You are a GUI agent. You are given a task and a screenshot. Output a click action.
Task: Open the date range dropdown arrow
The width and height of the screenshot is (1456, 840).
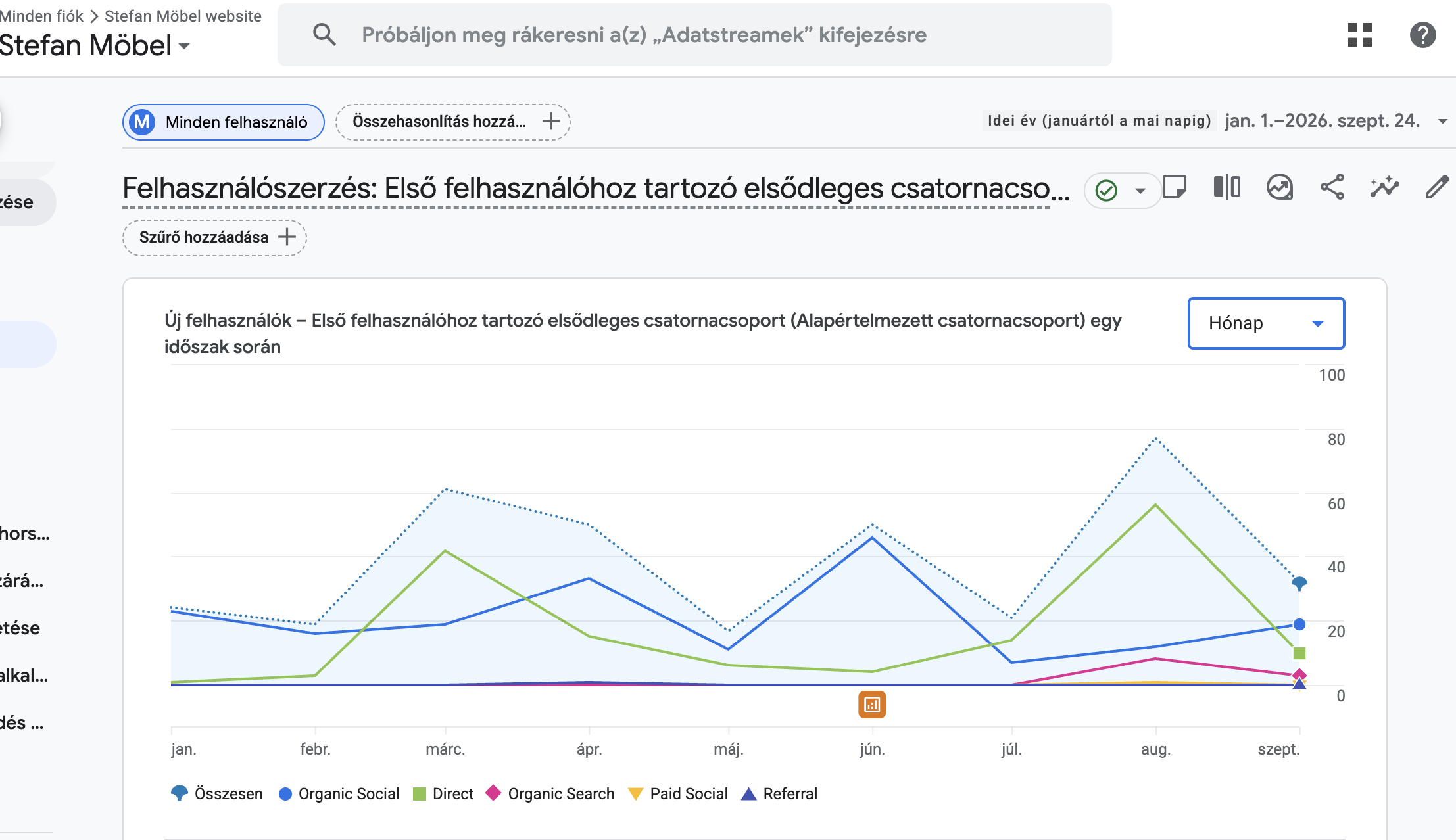[1443, 121]
